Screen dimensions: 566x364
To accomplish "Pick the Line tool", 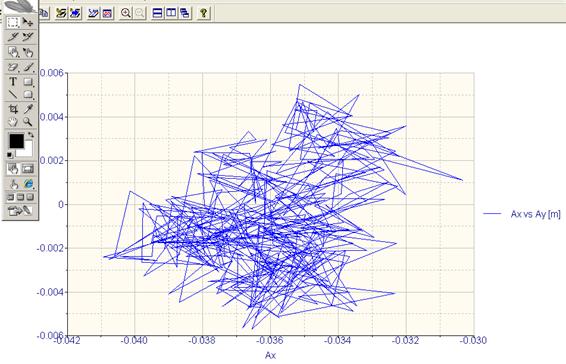I will click(x=13, y=95).
